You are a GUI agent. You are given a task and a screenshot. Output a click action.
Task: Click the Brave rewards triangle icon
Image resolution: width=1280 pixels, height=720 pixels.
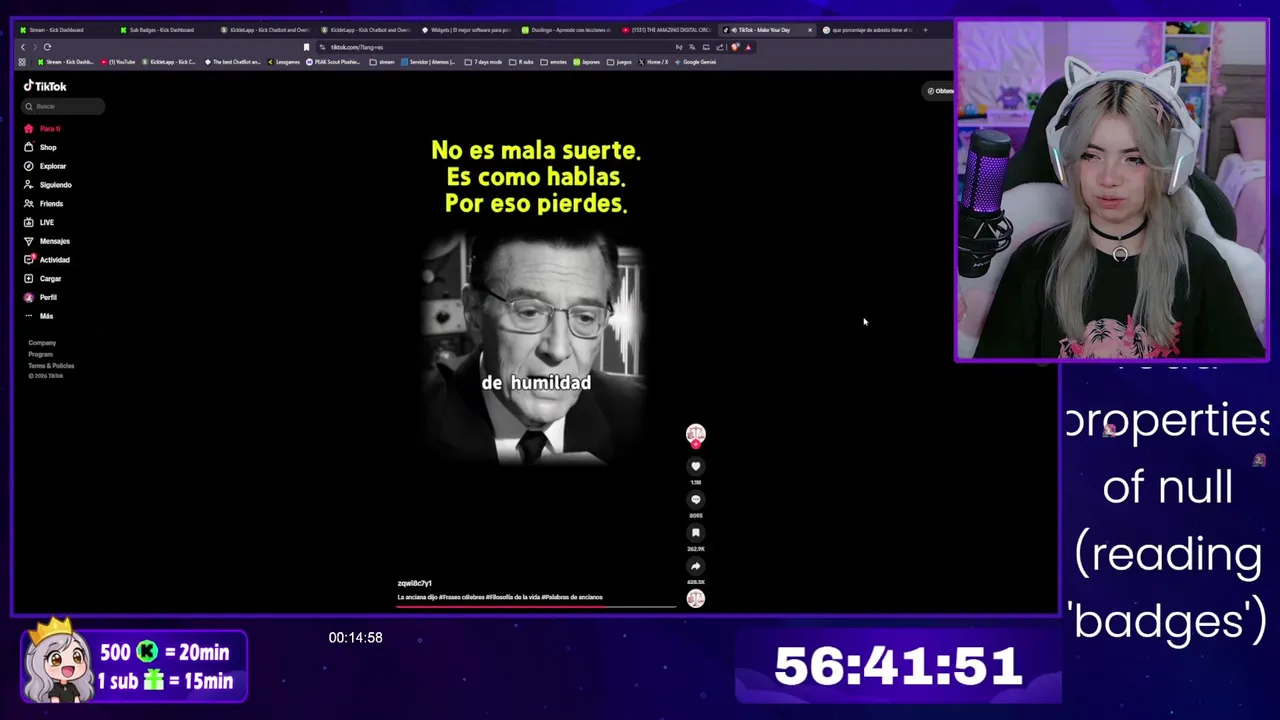[x=748, y=47]
